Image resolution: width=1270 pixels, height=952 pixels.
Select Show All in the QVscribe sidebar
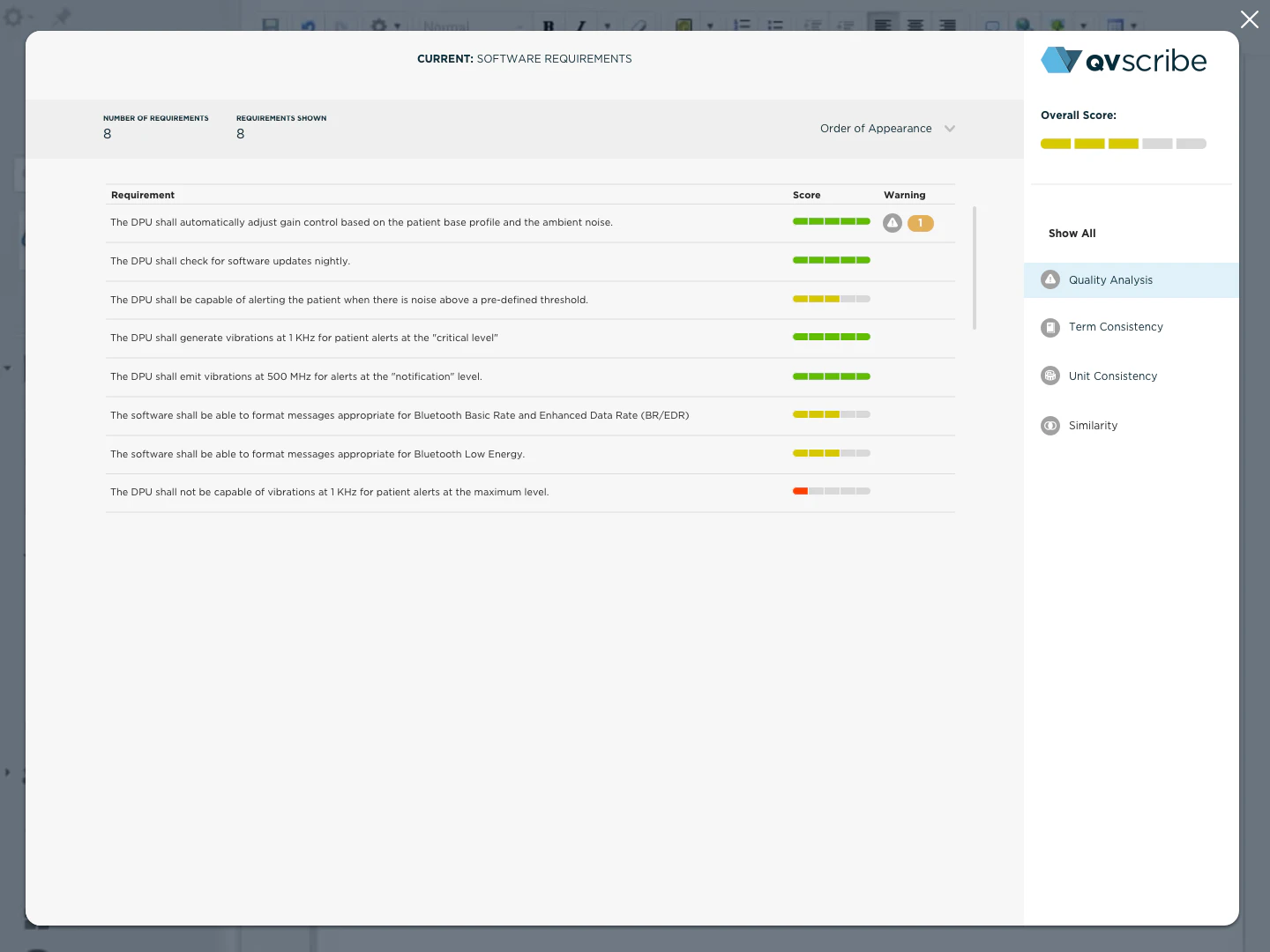coord(1072,233)
